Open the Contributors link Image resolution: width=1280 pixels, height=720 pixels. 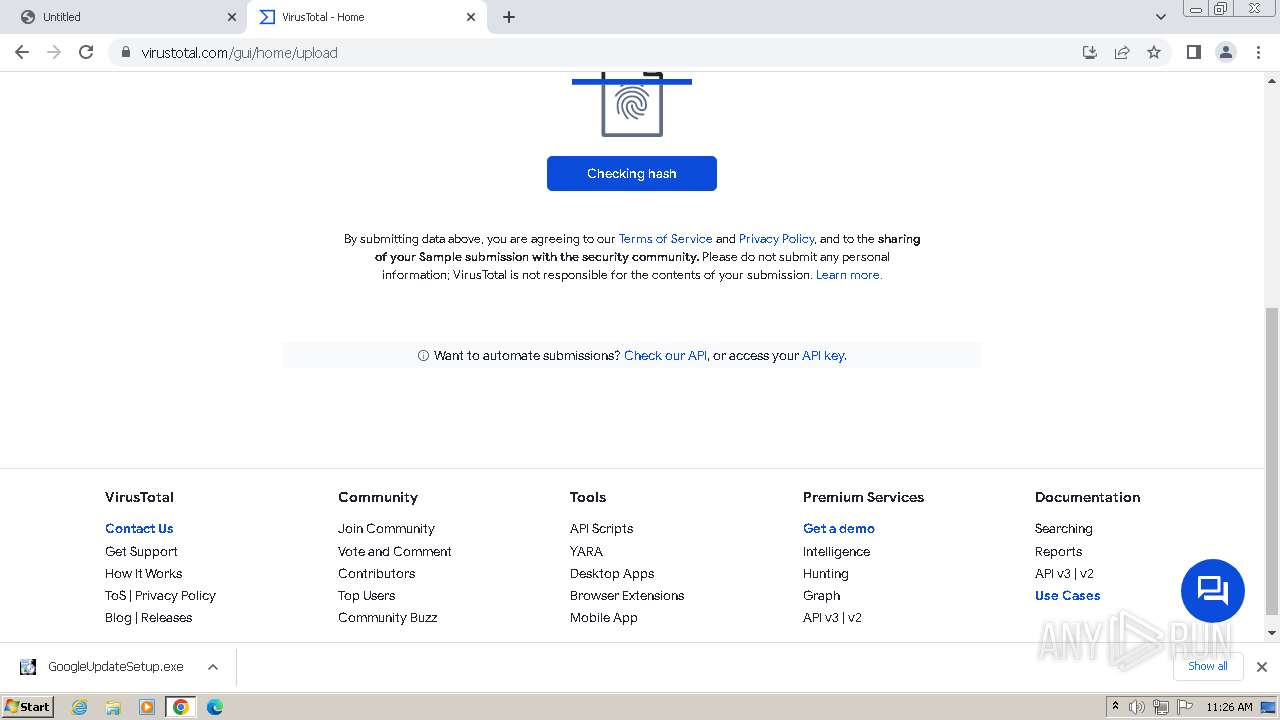(x=376, y=573)
